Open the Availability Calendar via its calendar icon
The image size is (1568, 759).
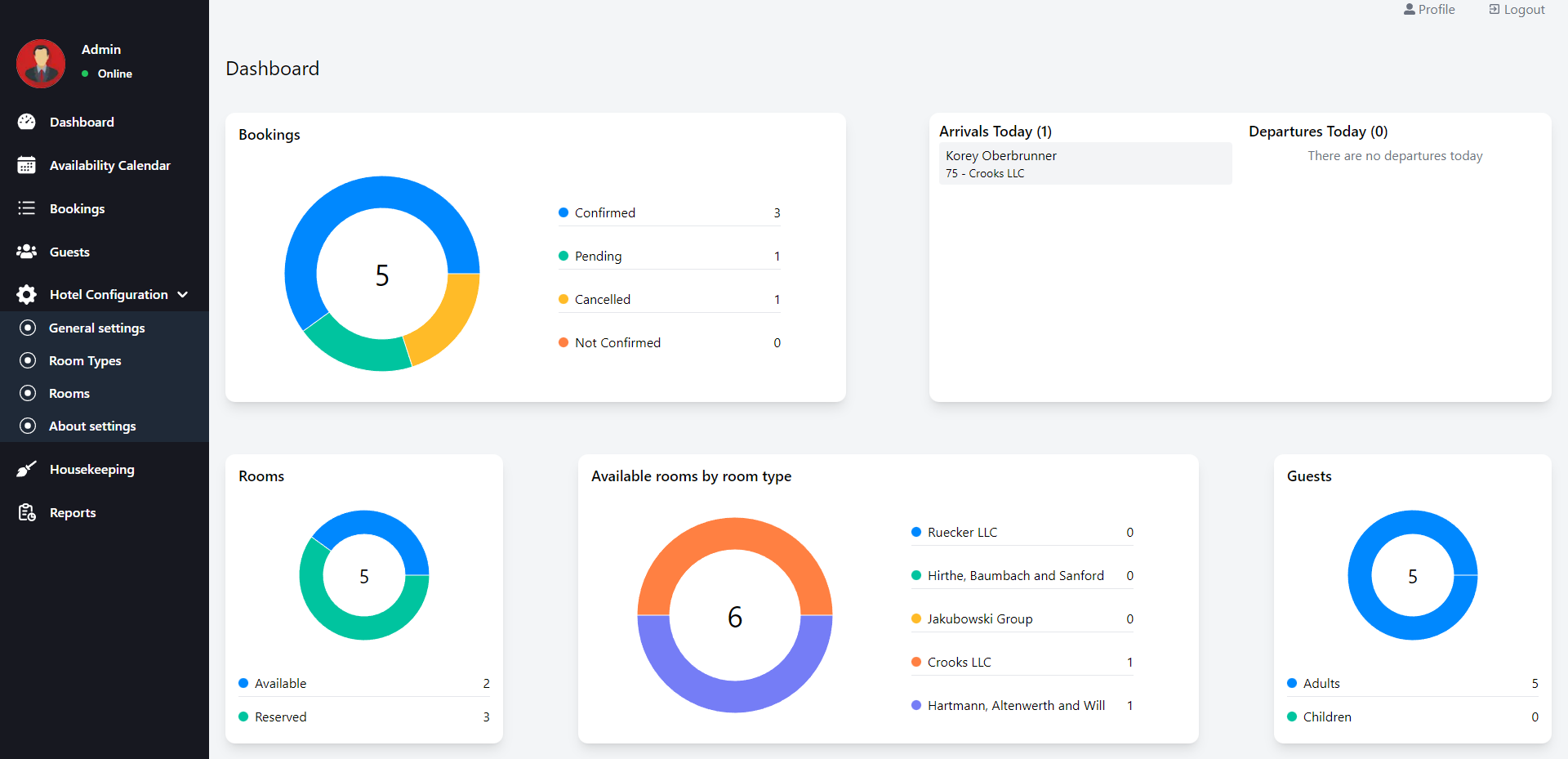(x=27, y=164)
